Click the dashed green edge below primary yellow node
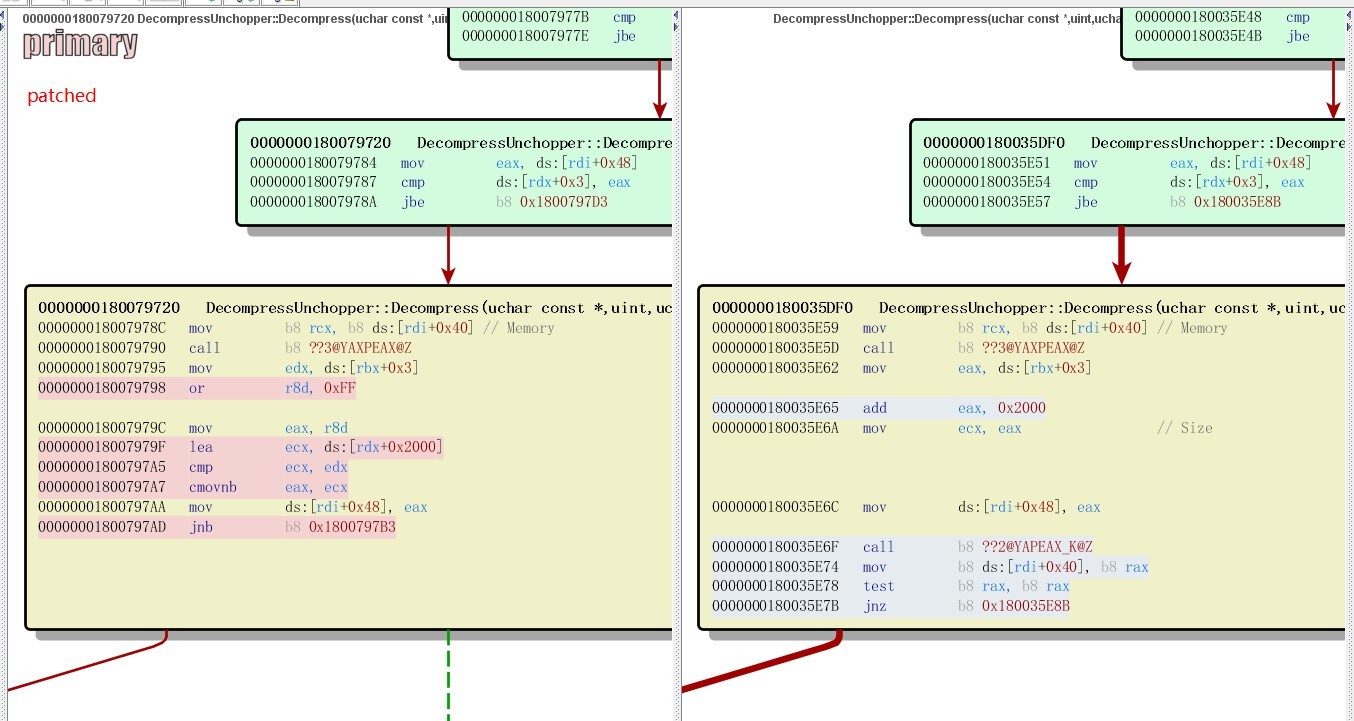 (x=448, y=676)
